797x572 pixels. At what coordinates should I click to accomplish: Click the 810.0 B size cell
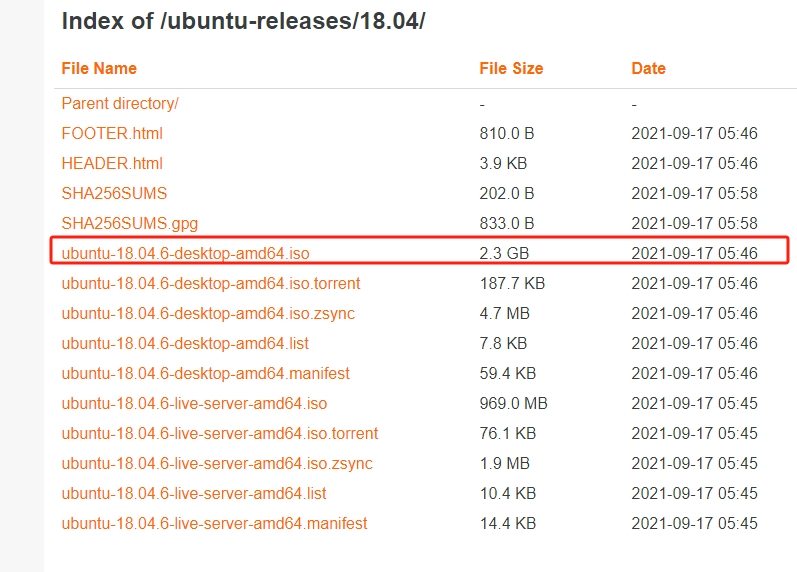point(507,133)
